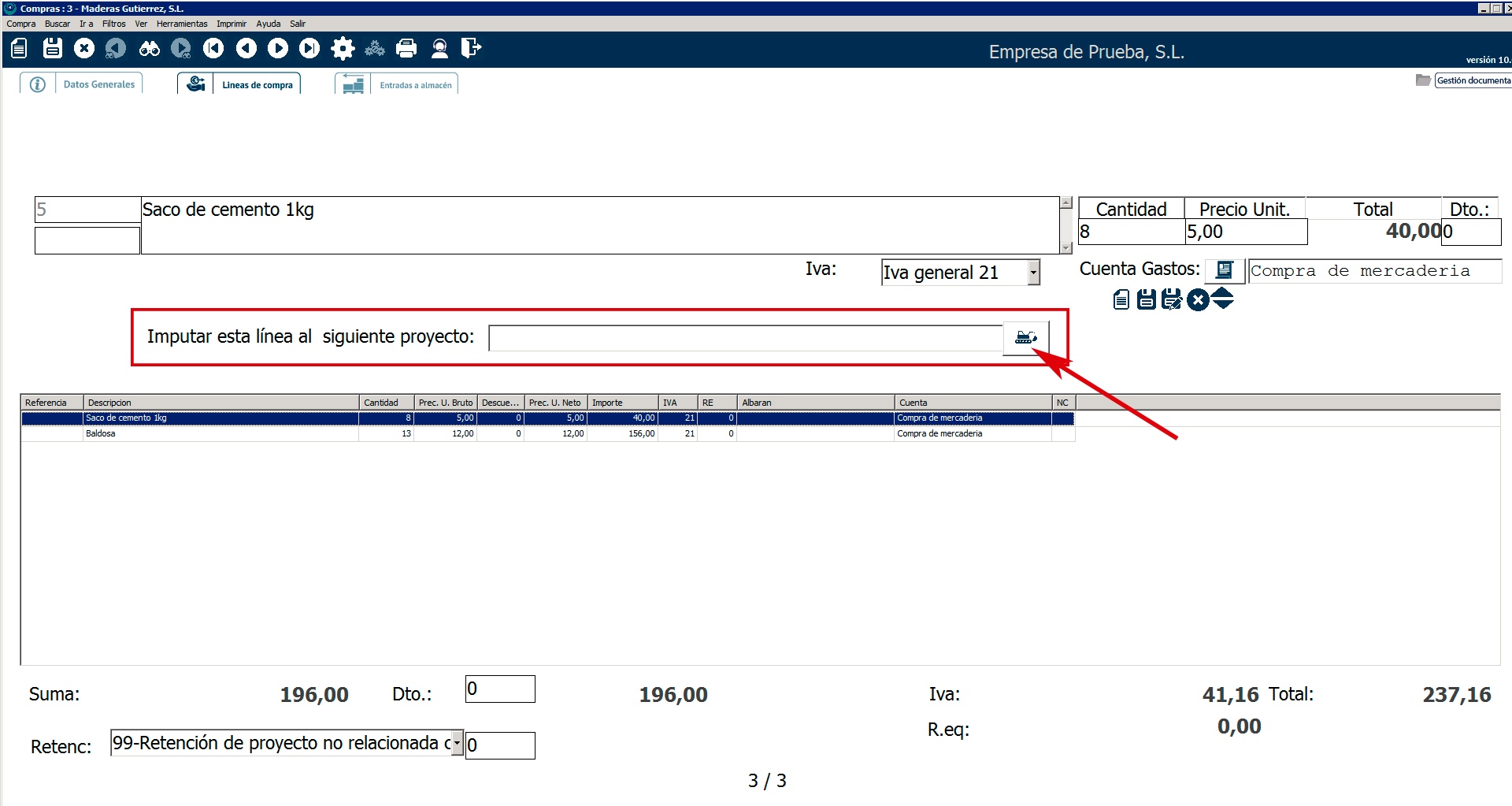The image size is (1512, 806).
Task: Click the Gestión documental button
Action: tap(1473, 80)
